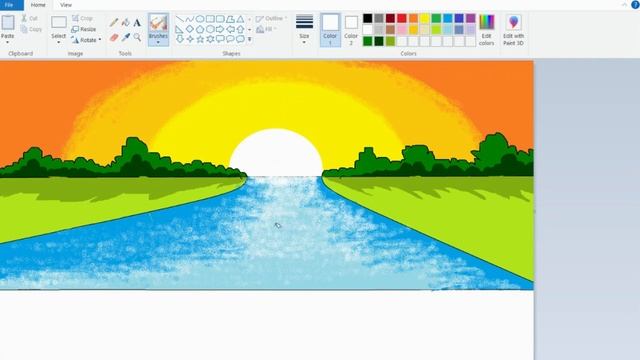Pick the lime green color swatch
This screenshot has width=640, height=360.
436,29
